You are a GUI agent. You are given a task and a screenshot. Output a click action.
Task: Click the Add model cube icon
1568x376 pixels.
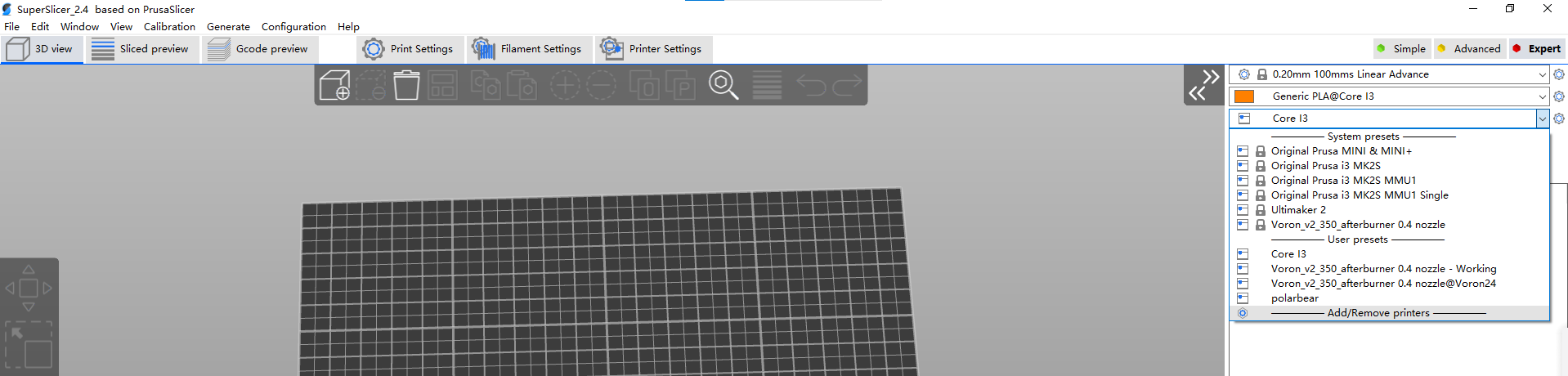[x=334, y=85]
